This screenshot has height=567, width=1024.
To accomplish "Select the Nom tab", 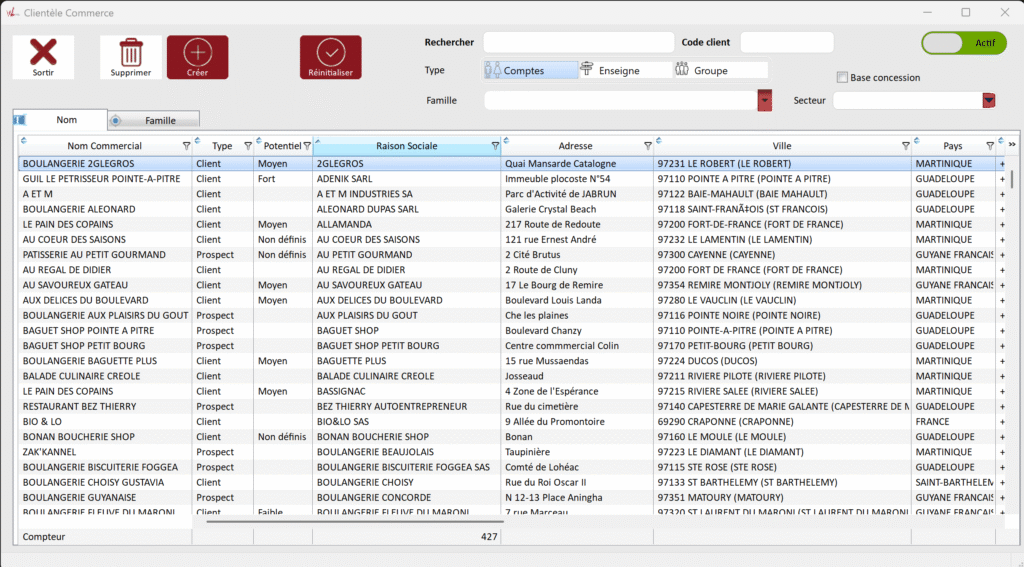I will tap(62, 120).
